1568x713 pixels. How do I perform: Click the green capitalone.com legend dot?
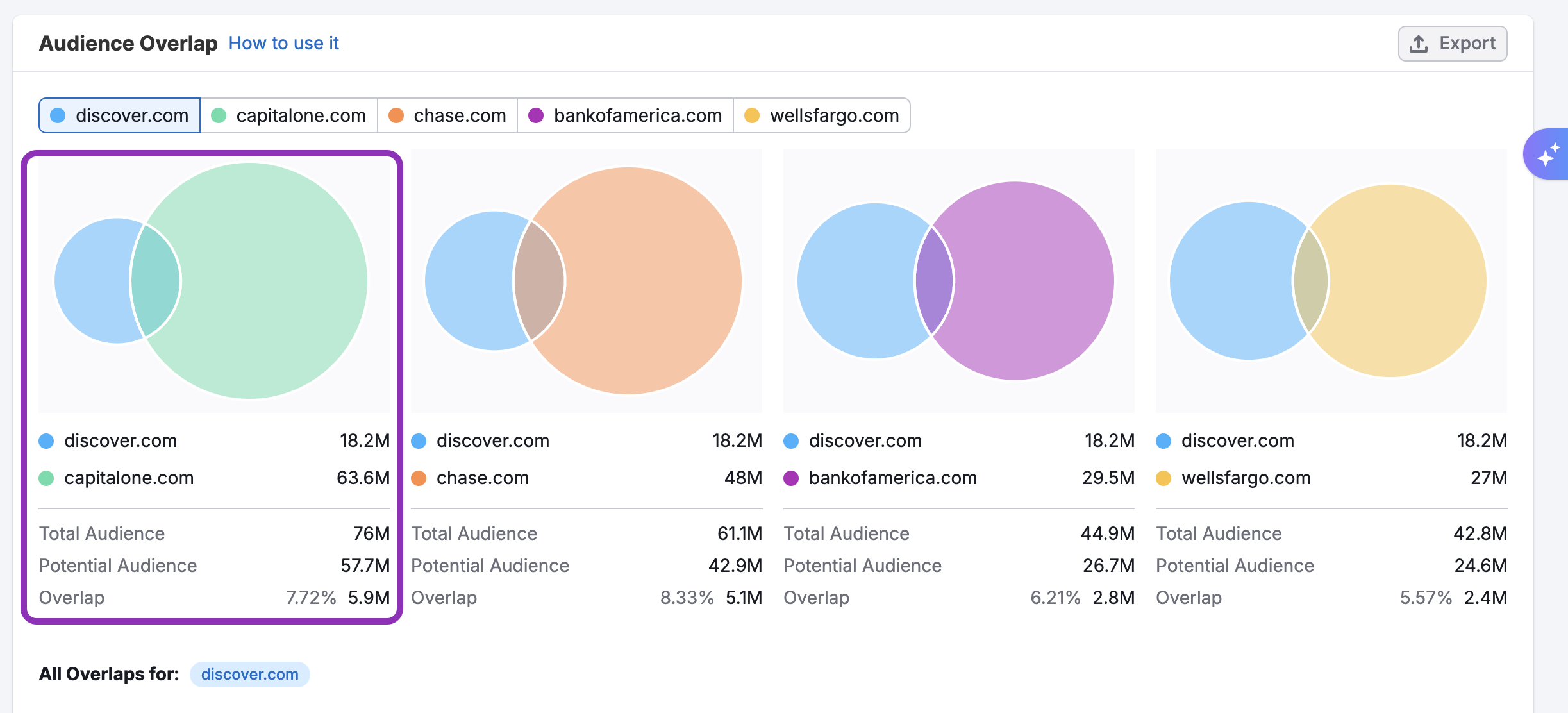46,478
